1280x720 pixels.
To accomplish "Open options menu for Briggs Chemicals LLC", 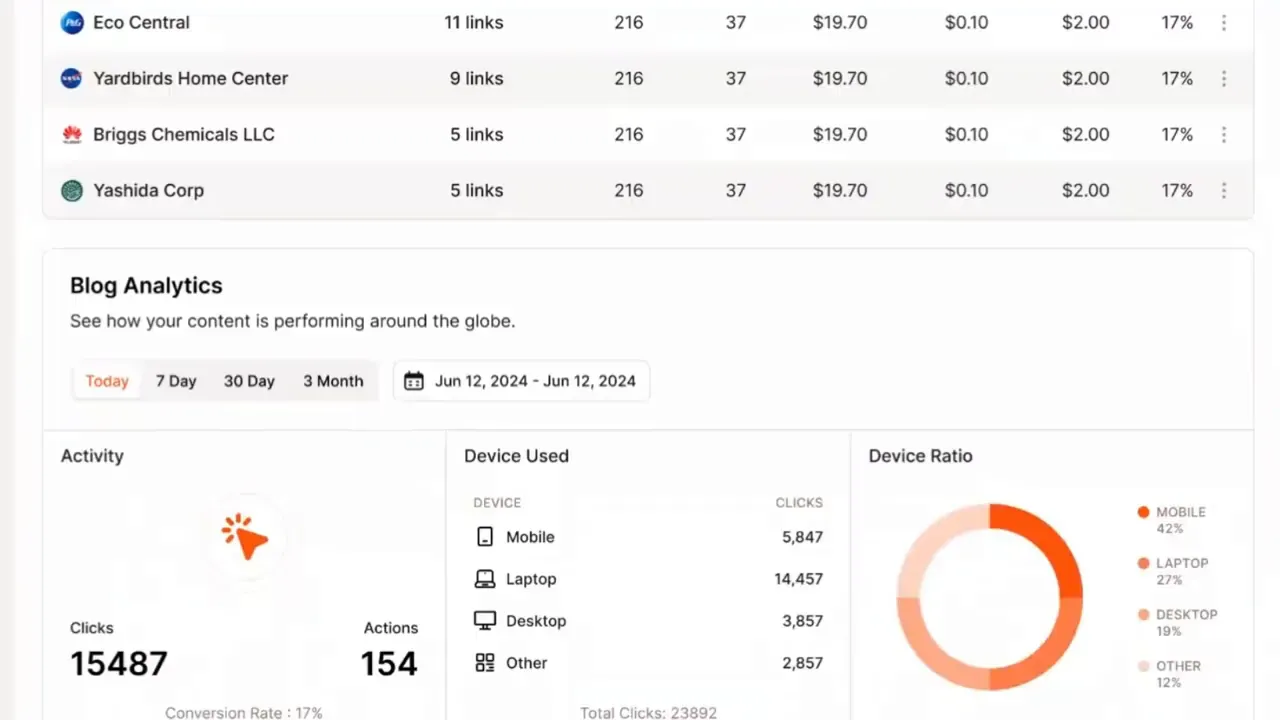I will [1224, 134].
